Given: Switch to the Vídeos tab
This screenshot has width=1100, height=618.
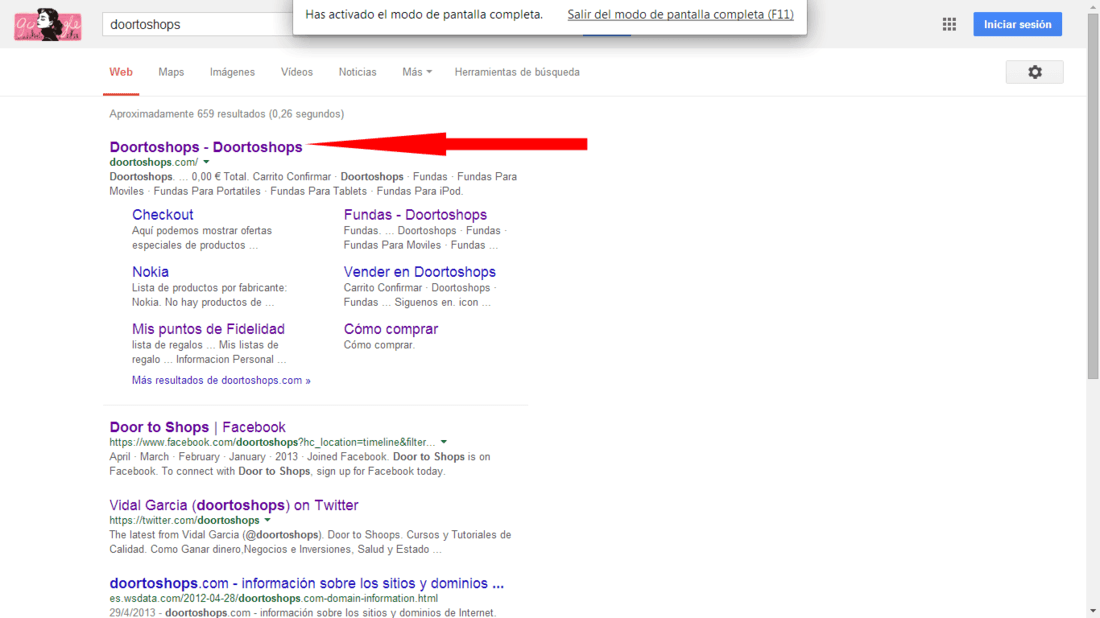Looking at the screenshot, I should [297, 72].
